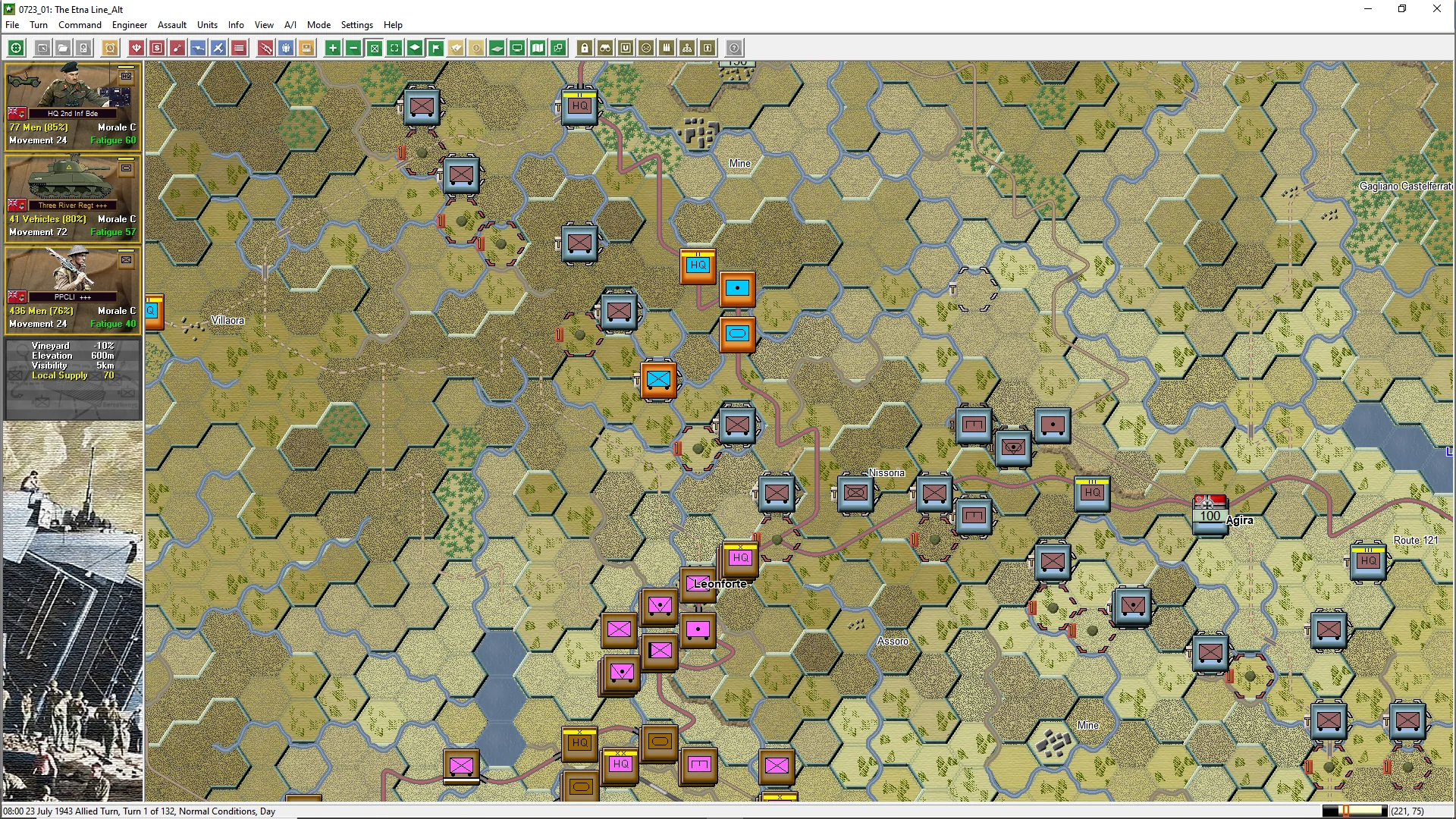Toggle the green flag objectives button
Viewport: 1456px width, 819px height.
click(435, 48)
